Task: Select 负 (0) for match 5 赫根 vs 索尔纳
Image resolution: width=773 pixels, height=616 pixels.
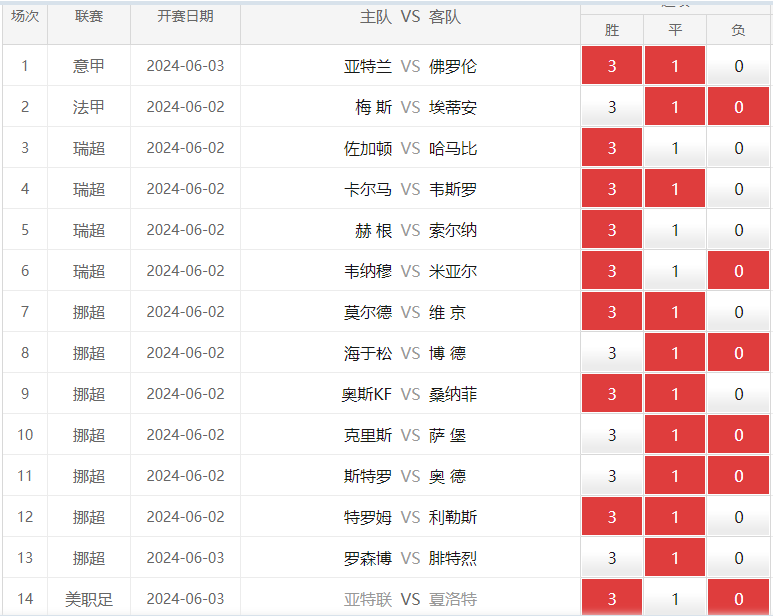Action: [x=738, y=230]
